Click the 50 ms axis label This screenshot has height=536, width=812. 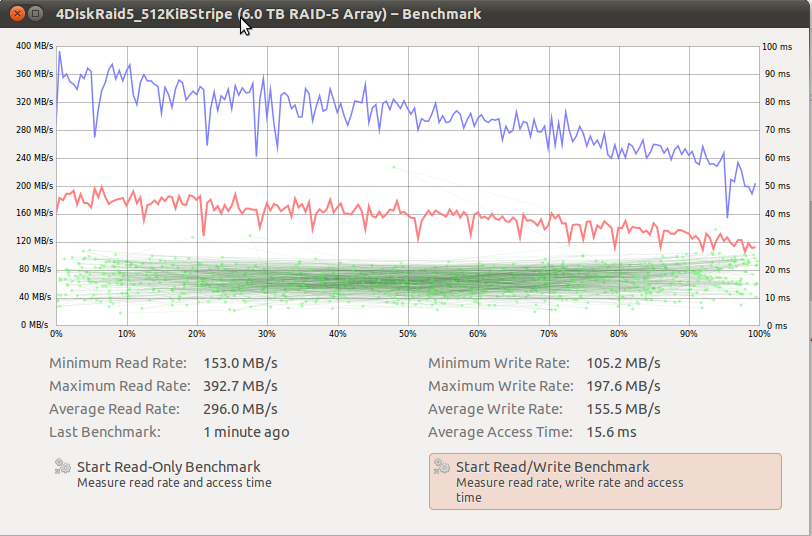[x=777, y=185]
